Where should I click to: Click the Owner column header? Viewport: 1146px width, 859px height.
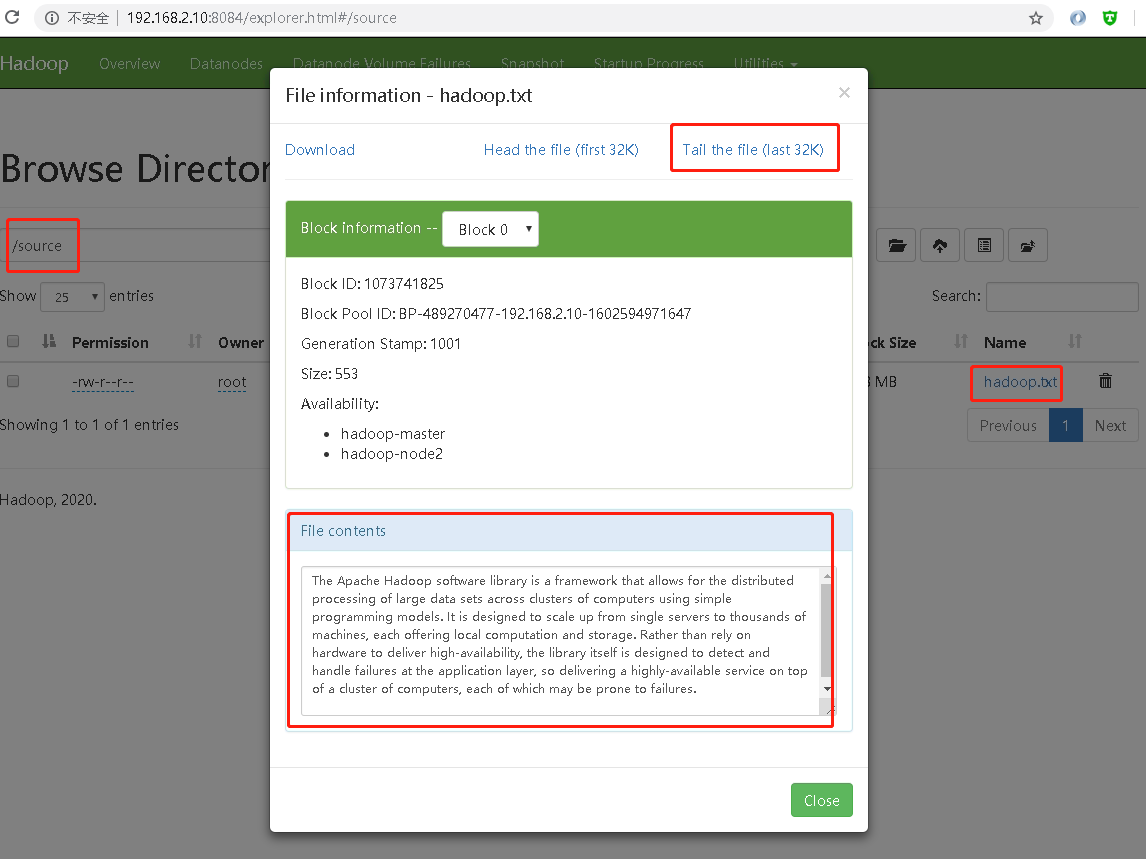240,342
